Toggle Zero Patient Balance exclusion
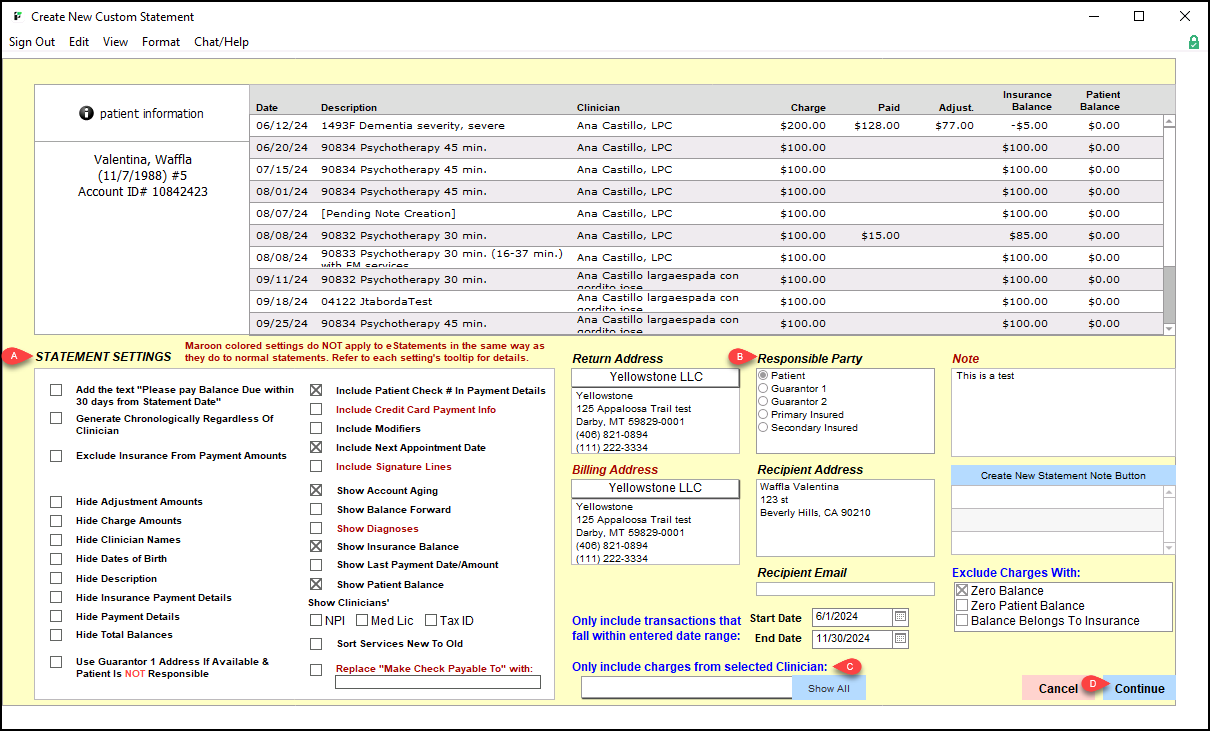This screenshot has width=1210, height=731. coord(962,606)
